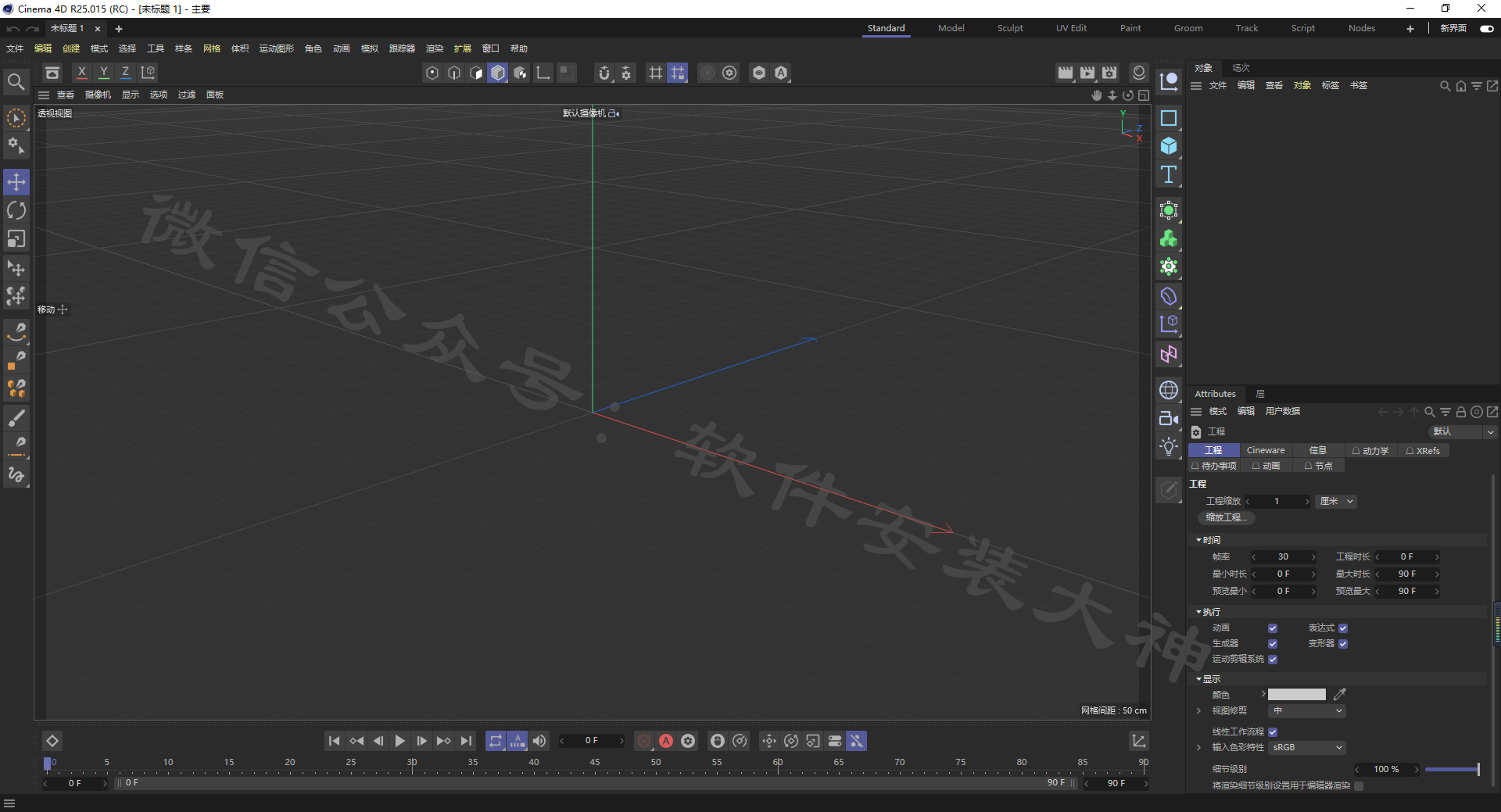Click the X axis lock icon
The height and width of the screenshot is (812, 1501).
pos(81,73)
